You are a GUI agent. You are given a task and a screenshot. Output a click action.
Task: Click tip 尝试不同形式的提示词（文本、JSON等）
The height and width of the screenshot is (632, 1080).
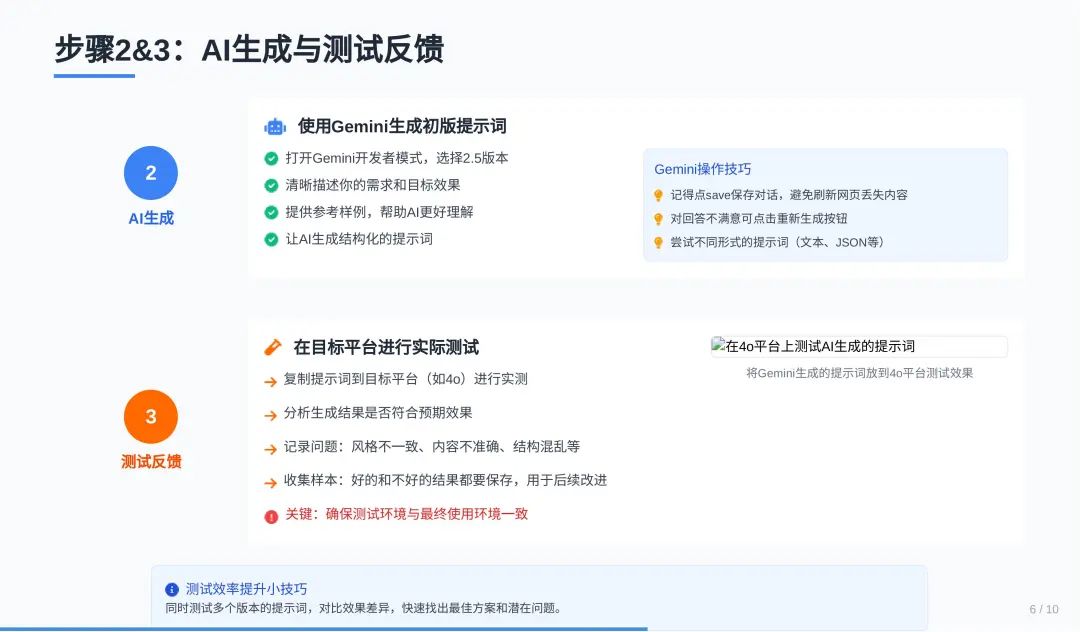coord(777,242)
